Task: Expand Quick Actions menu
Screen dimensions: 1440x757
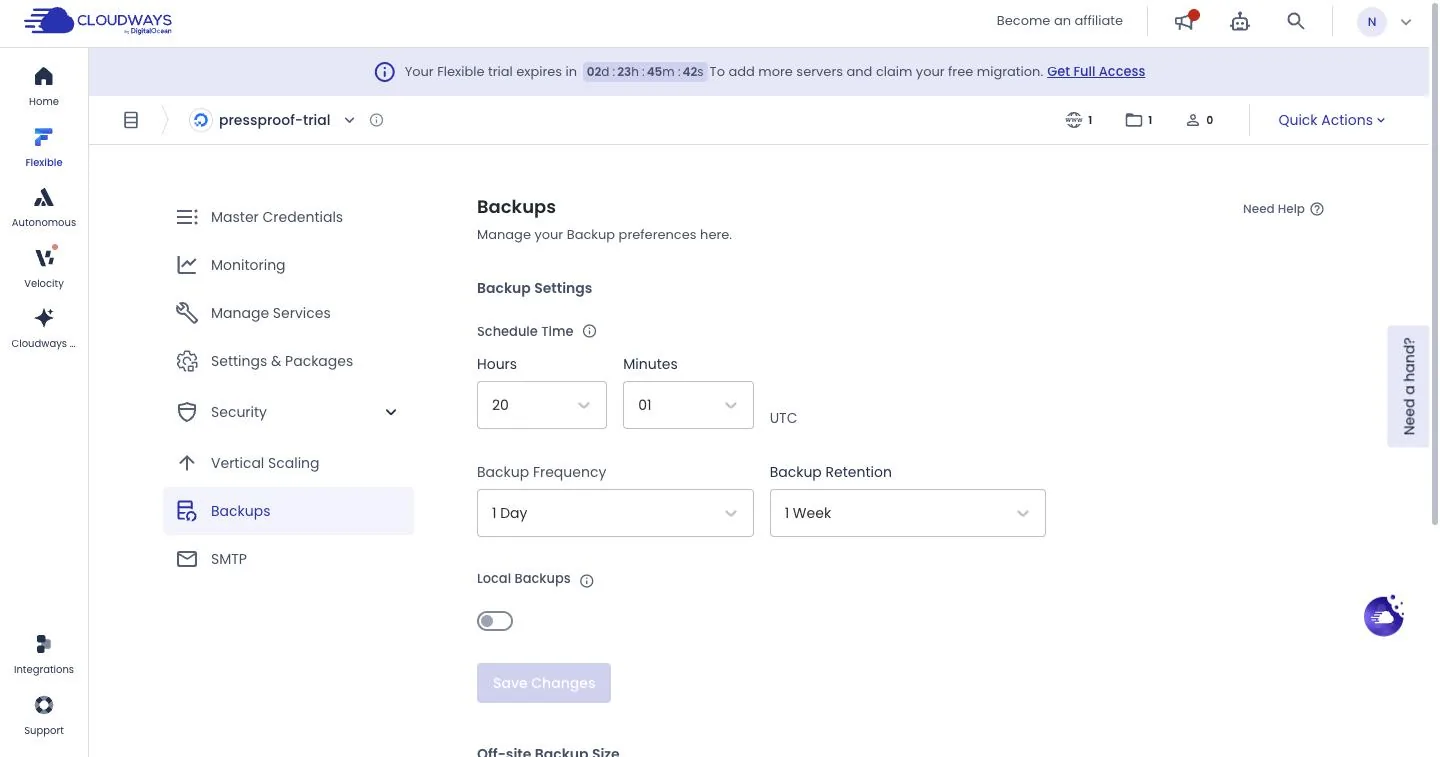Action: (1332, 120)
